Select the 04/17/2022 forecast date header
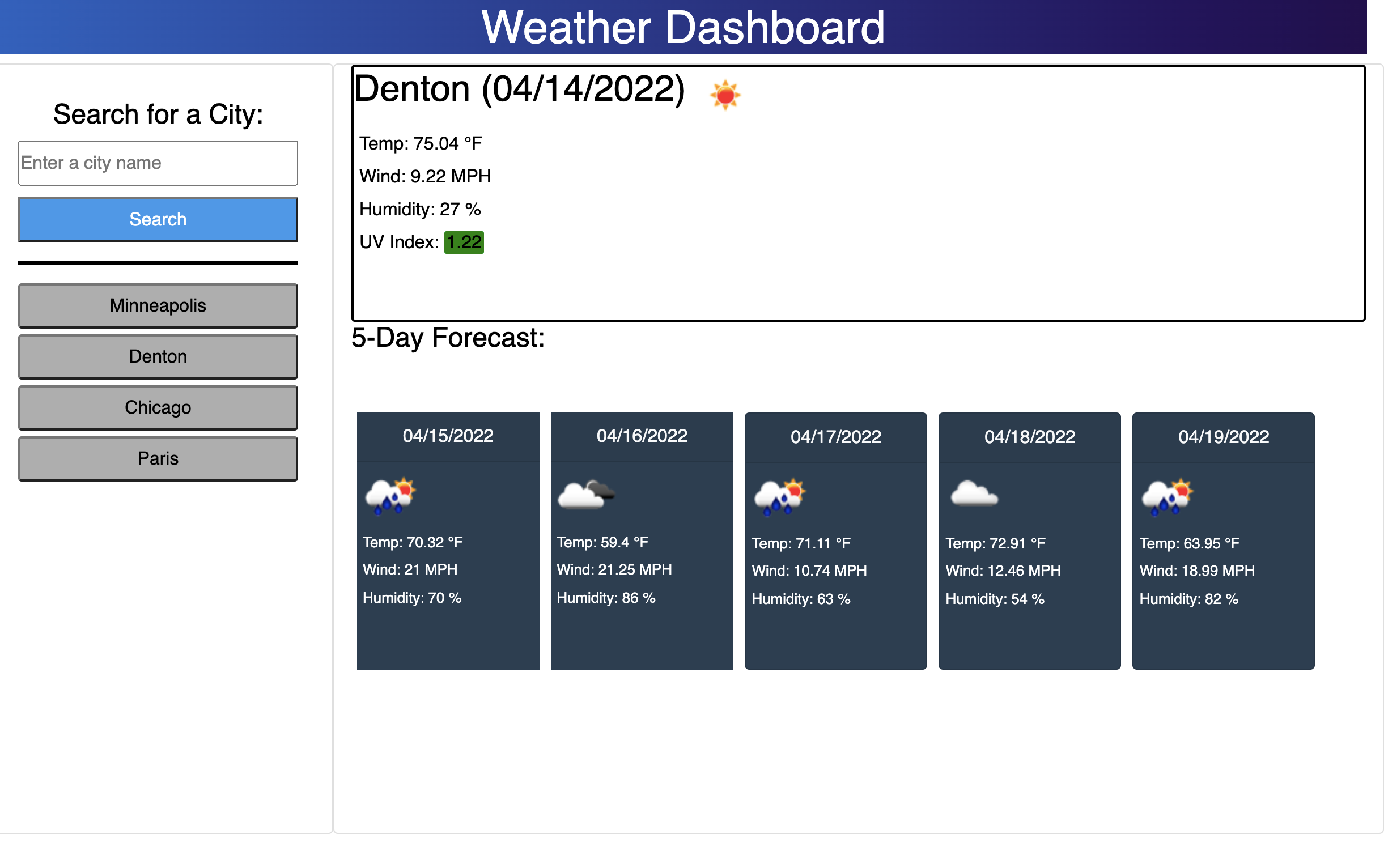This screenshot has height=868, width=1384. 835,437
